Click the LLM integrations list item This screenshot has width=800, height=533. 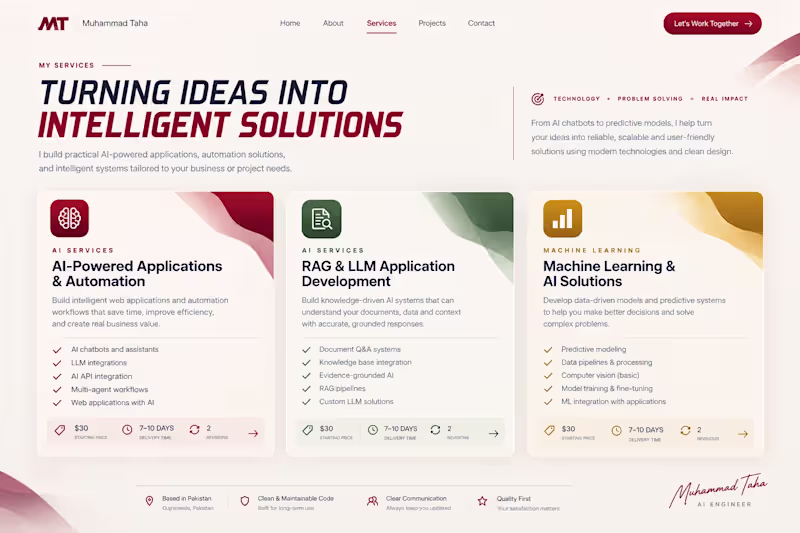pyautogui.click(x=99, y=363)
